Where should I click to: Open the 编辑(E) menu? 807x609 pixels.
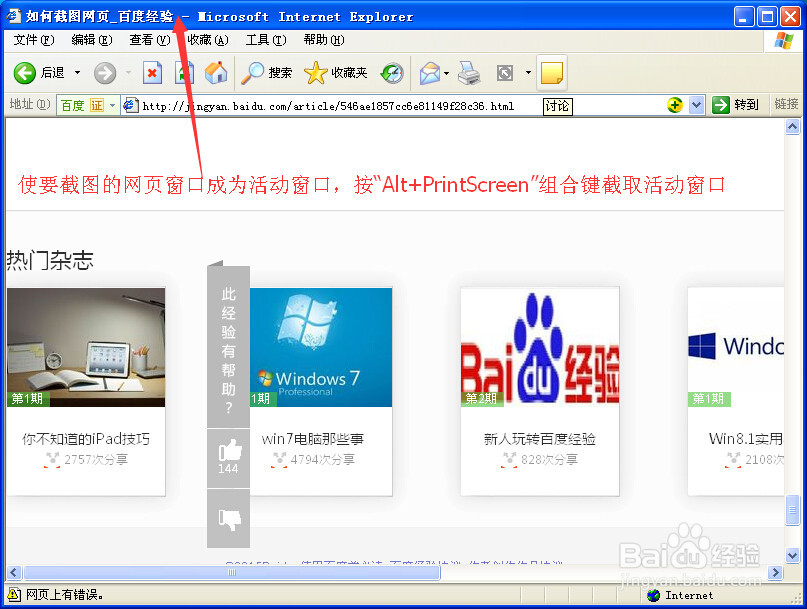click(92, 40)
